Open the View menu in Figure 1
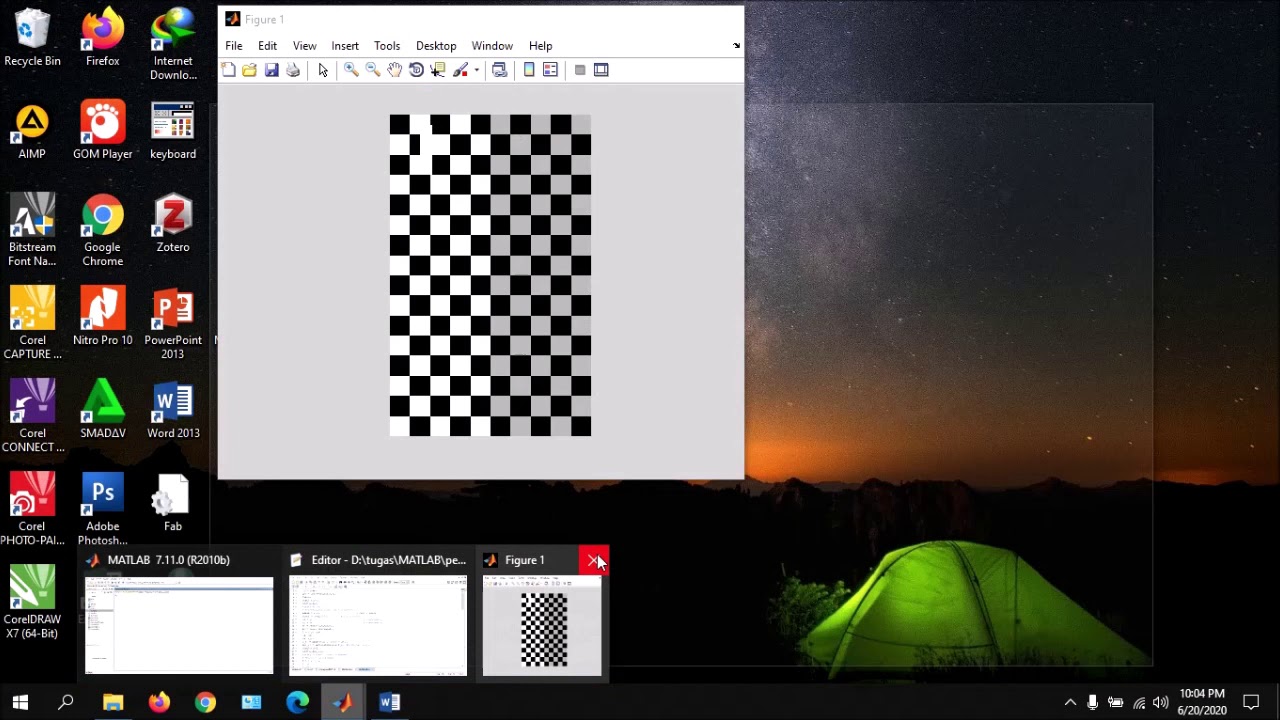Screen dimensions: 1280x720 pos(305,46)
